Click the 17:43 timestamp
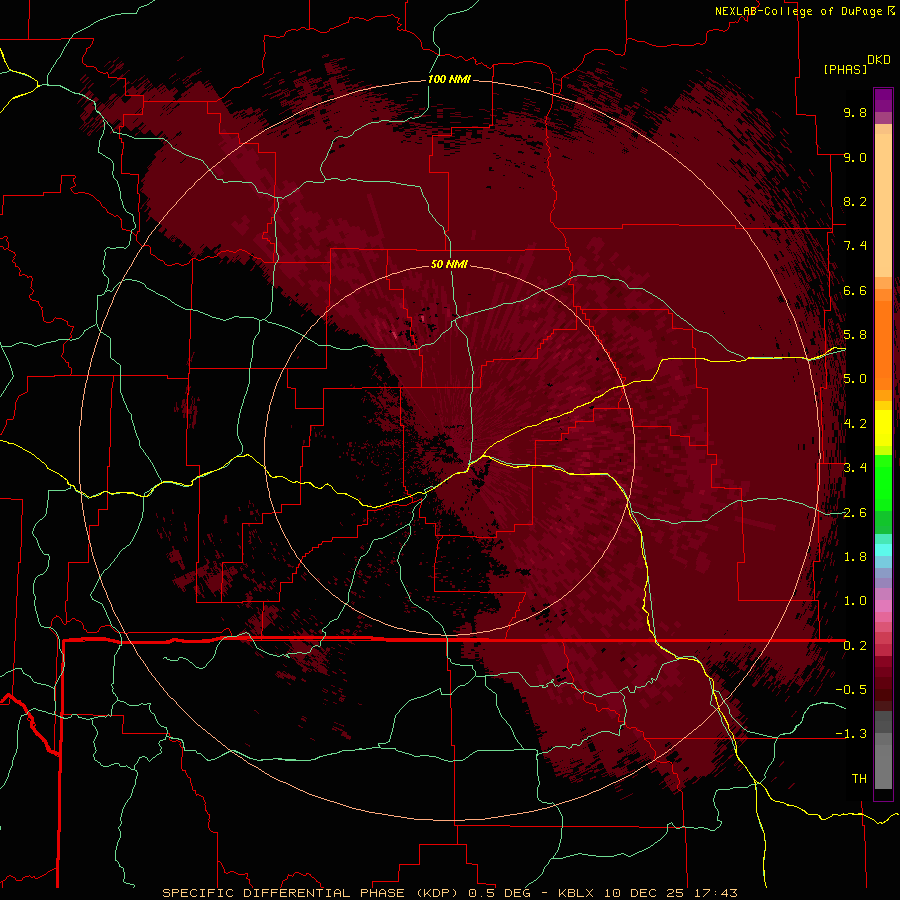The image size is (900, 900). pyautogui.click(x=716, y=893)
